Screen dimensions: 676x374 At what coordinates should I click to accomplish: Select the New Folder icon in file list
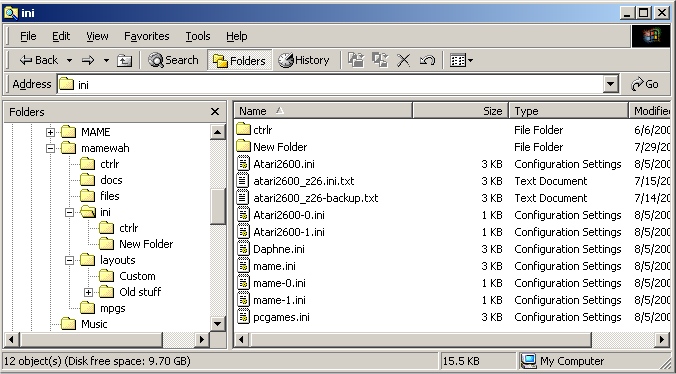tap(244, 146)
